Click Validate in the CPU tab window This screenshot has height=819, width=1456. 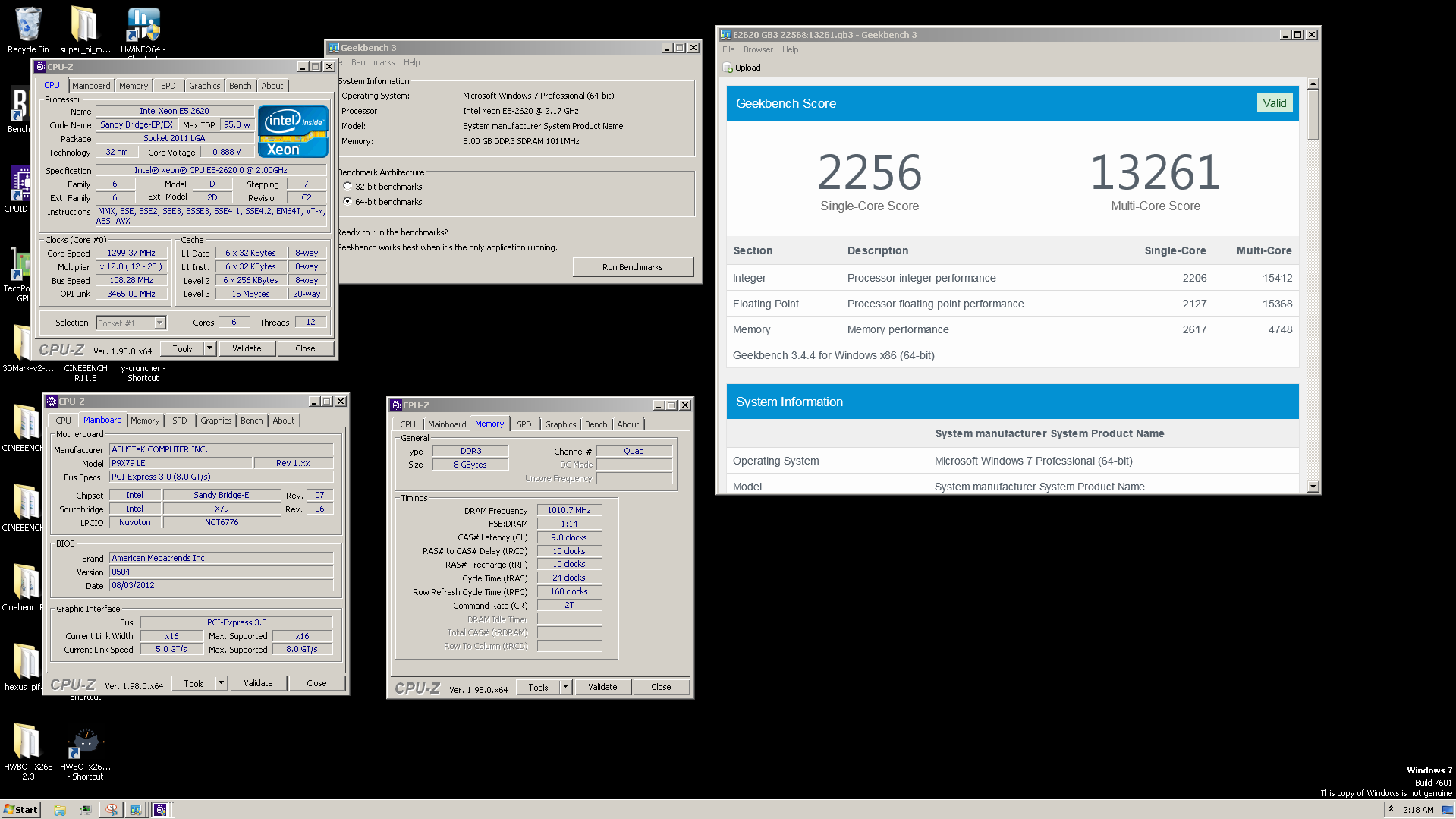point(247,349)
